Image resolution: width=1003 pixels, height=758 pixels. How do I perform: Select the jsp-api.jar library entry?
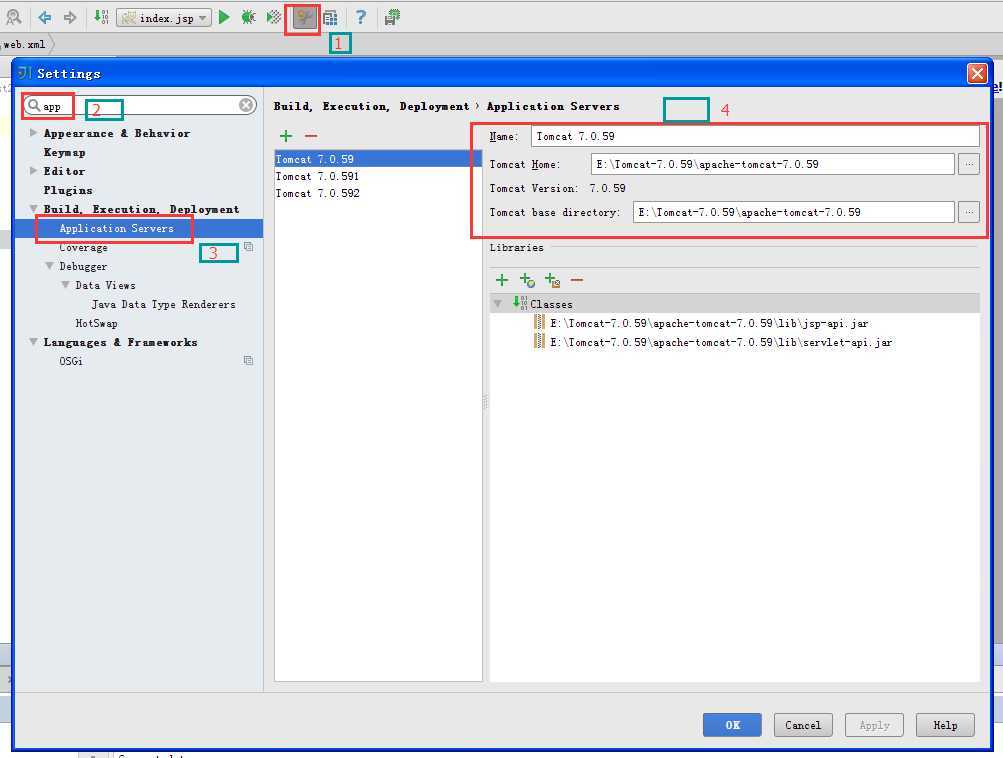pos(709,323)
